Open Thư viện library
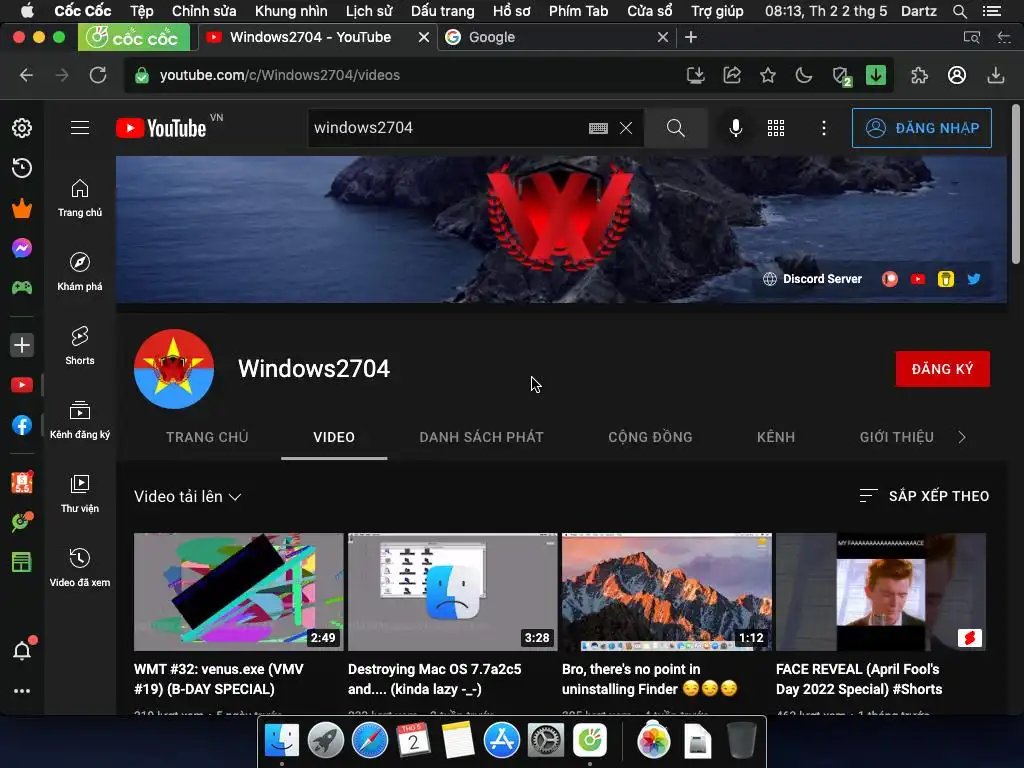The width and height of the screenshot is (1024, 768). coord(80,494)
